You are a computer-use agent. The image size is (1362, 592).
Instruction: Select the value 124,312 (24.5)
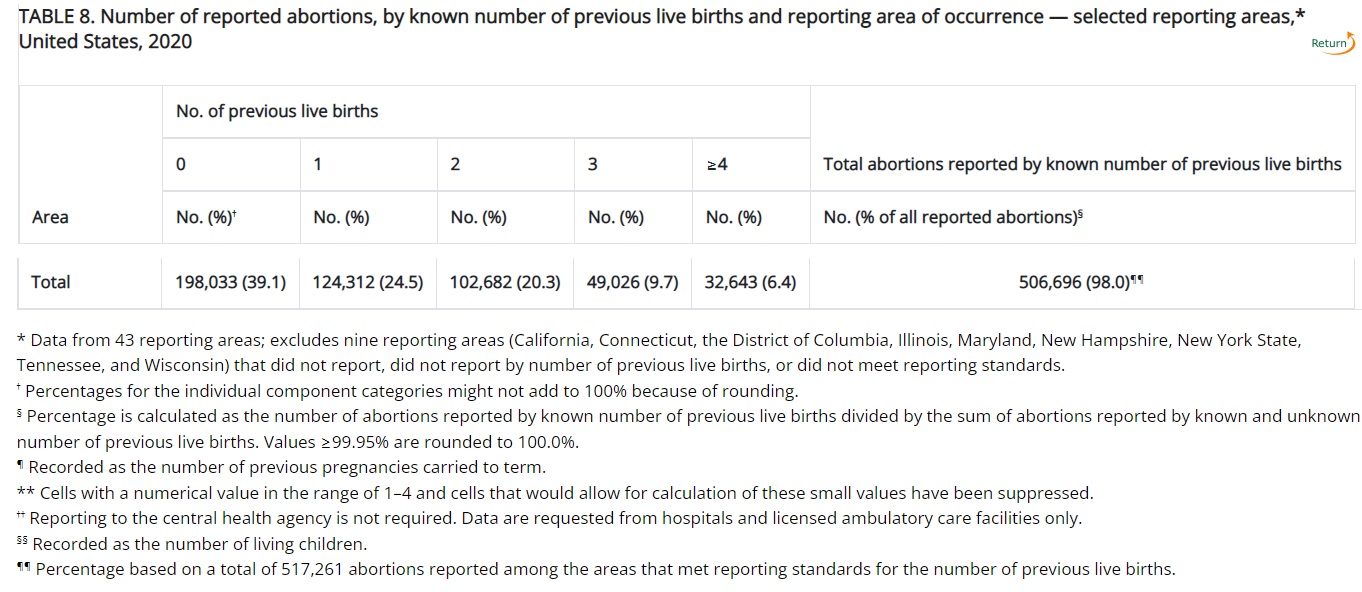click(x=366, y=282)
